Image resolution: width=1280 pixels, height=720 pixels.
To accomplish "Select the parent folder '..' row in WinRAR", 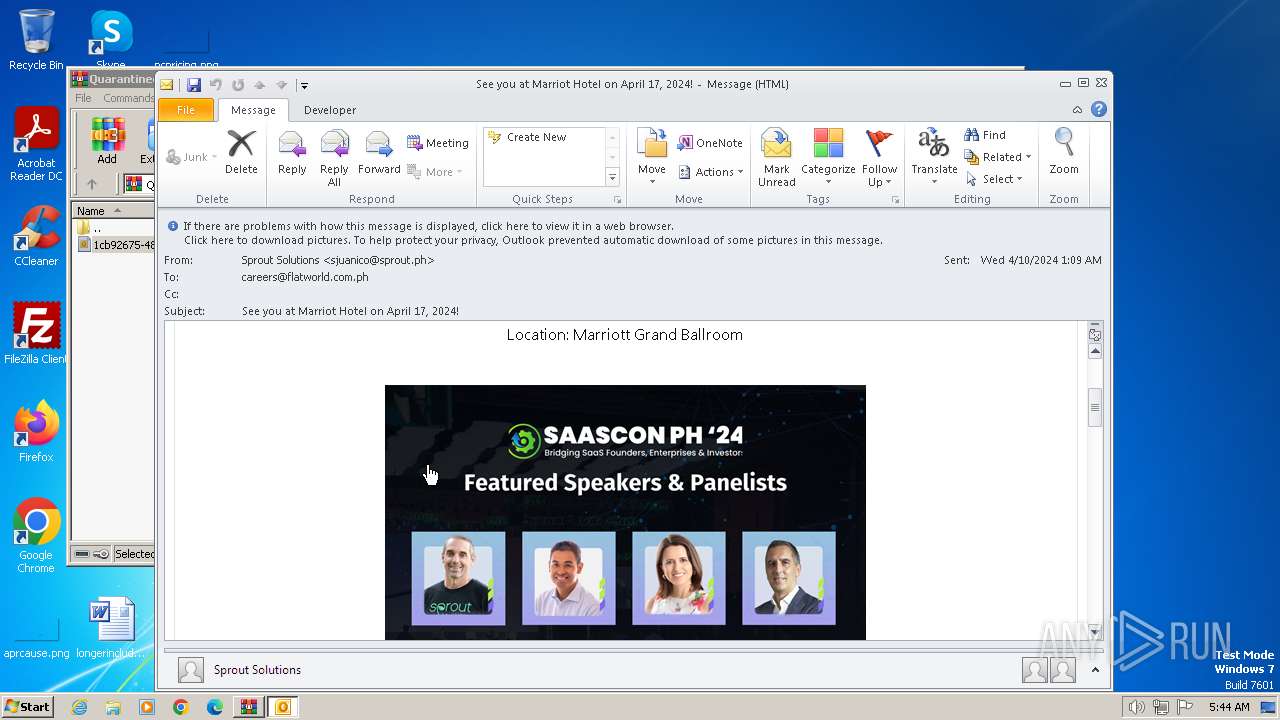I will pos(113,228).
